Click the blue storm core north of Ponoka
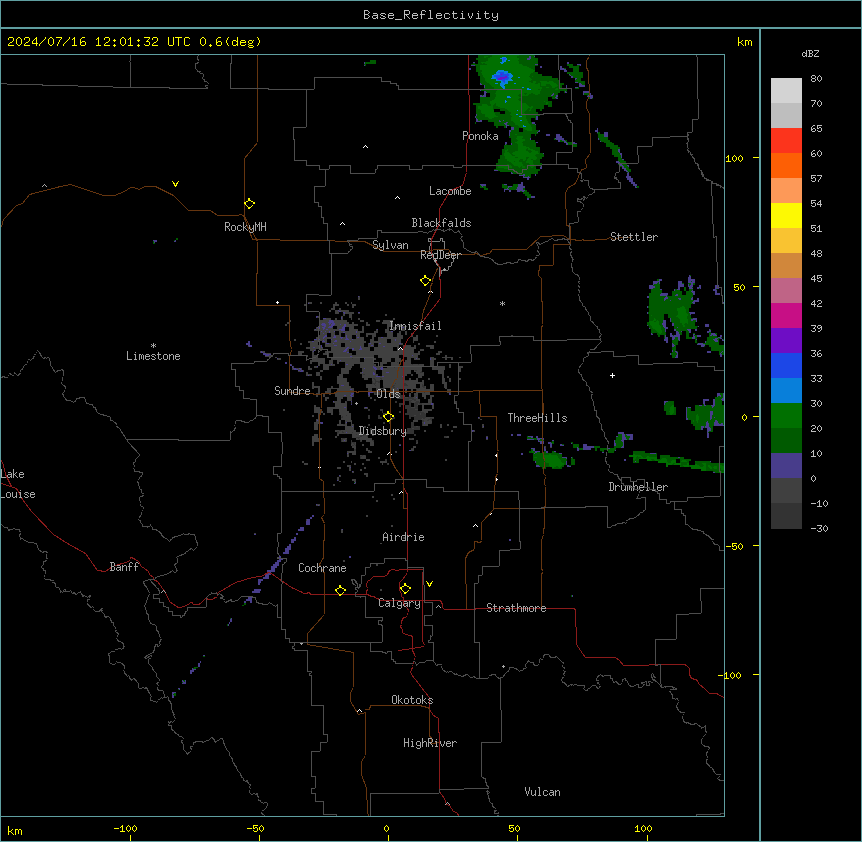The height and width of the screenshot is (842, 862). [501, 76]
